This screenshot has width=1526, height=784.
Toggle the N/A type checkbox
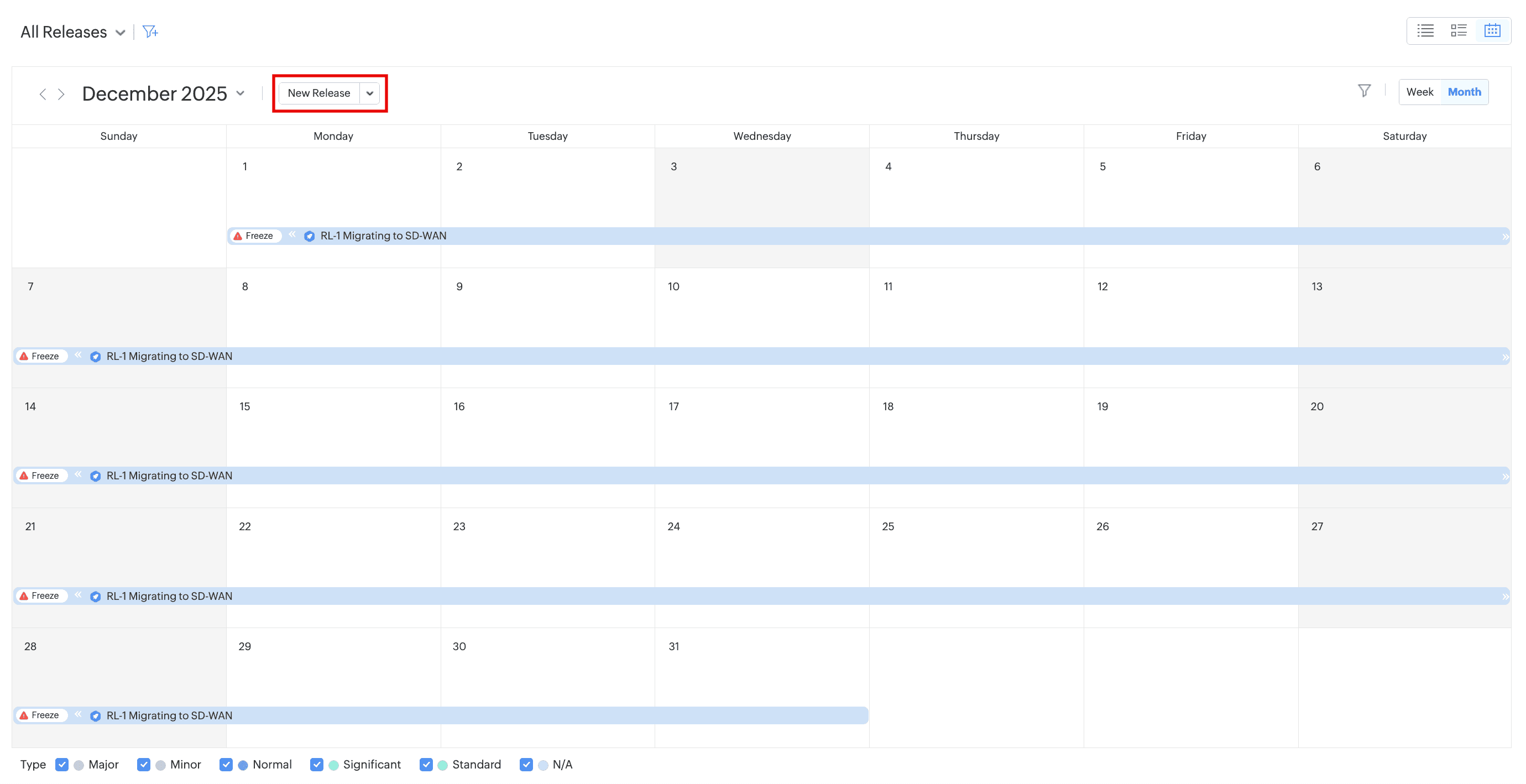526,765
